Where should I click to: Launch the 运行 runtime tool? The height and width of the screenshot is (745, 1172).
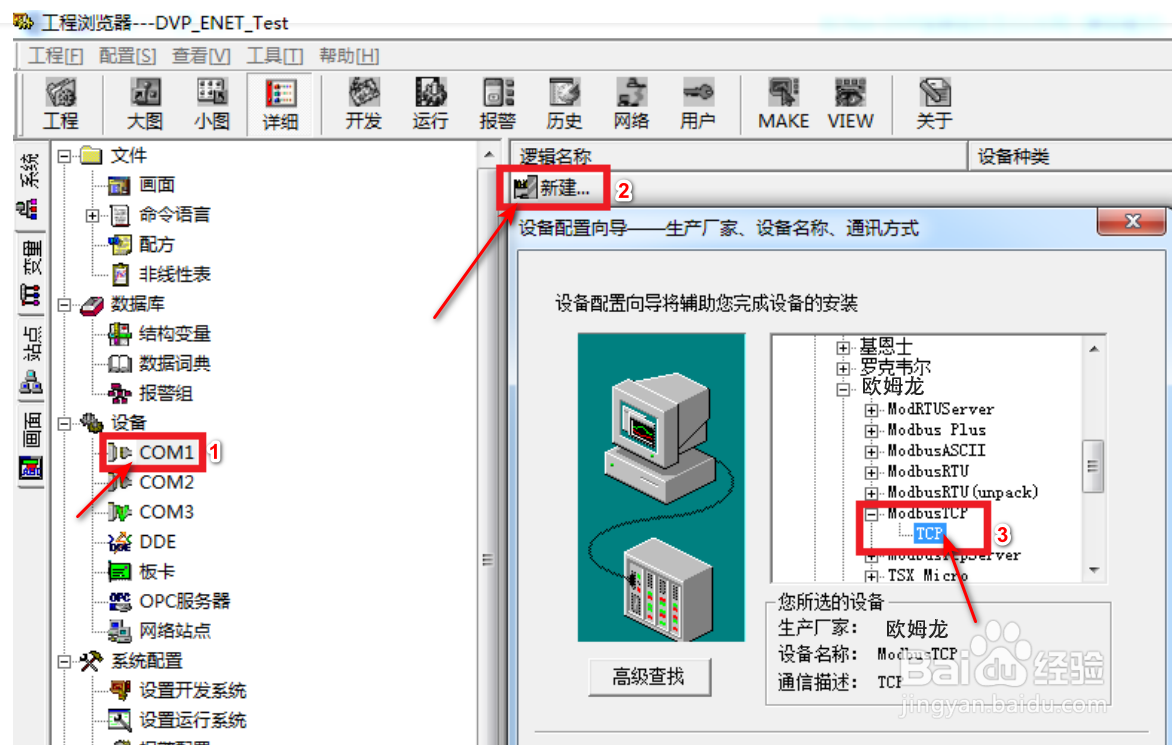(x=431, y=104)
